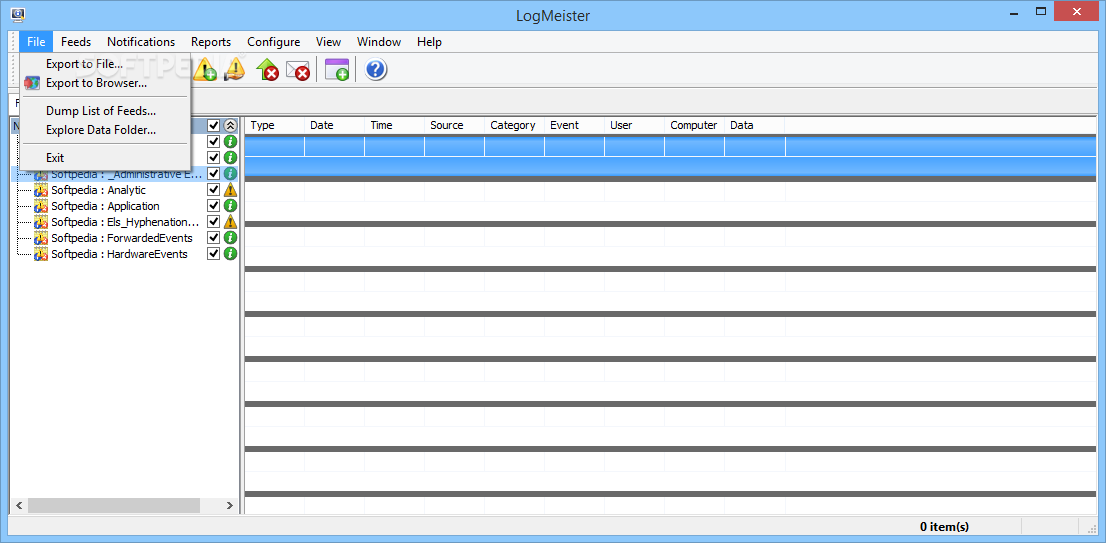Image resolution: width=1106 pixels, height=543 pixels.
Task: Click the purple window icon with green plus
Action: [x=337, y=69]
